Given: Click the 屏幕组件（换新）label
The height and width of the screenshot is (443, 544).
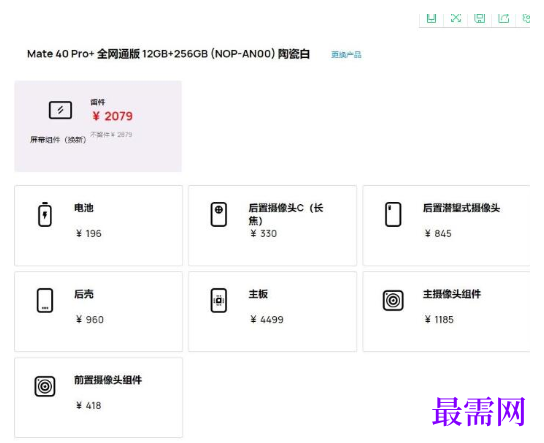Looking at the screenshot, I should pyautogui.click(x=58, y=139).
